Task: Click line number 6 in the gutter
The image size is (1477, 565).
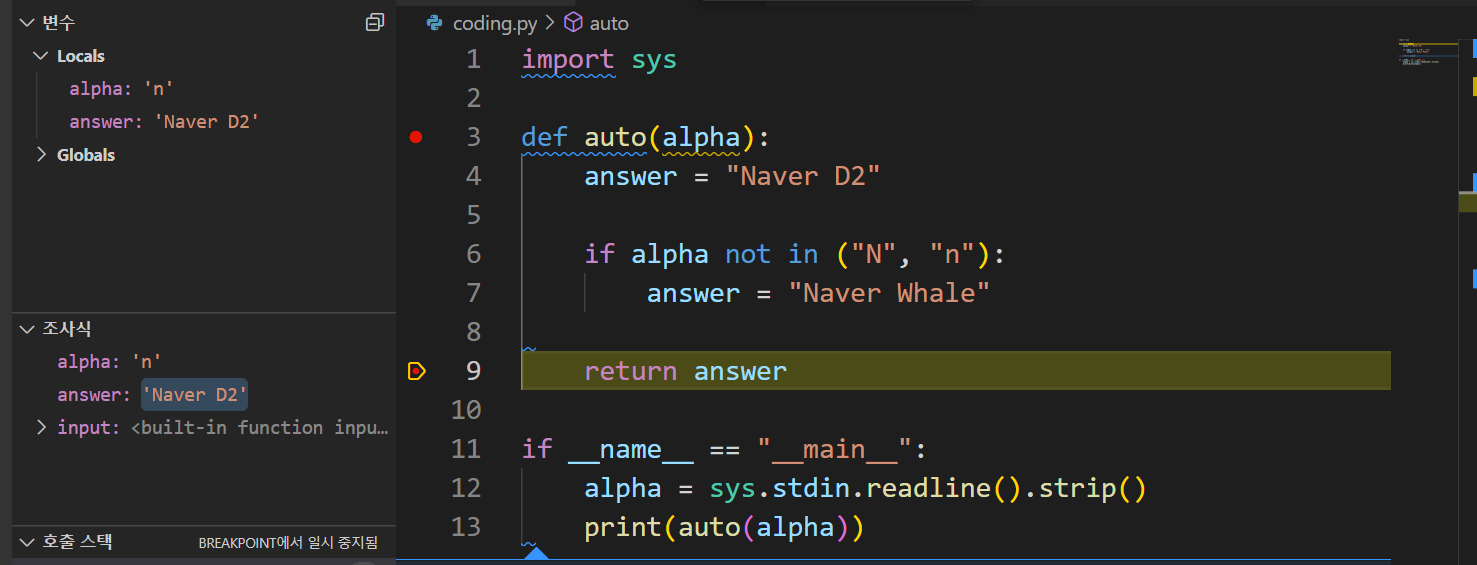Action: click(x=473, y=254)
